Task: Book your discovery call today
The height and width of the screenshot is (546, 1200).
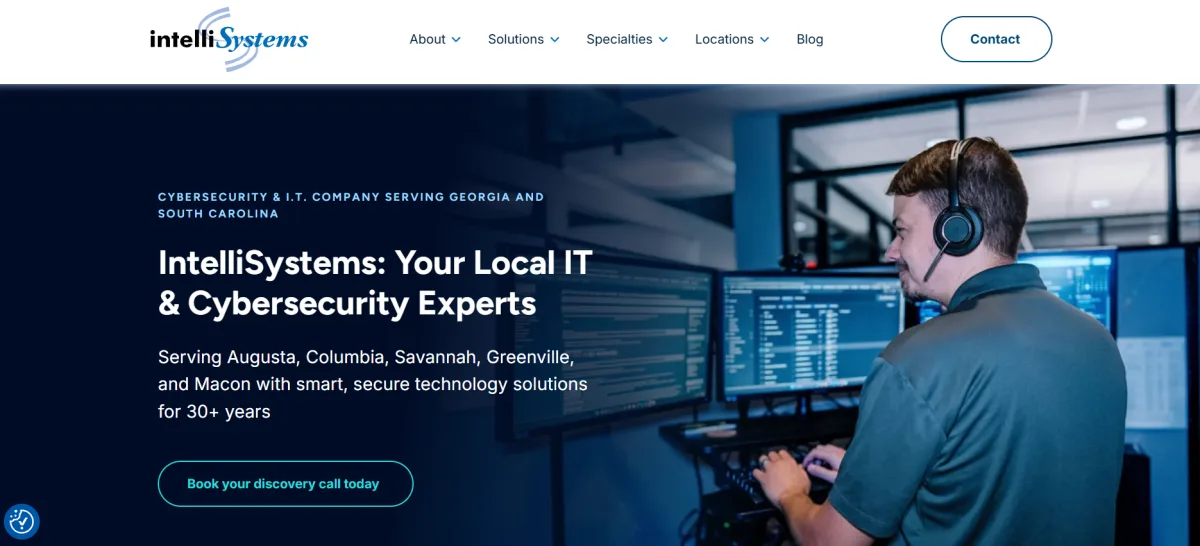Action: [285, 484]
